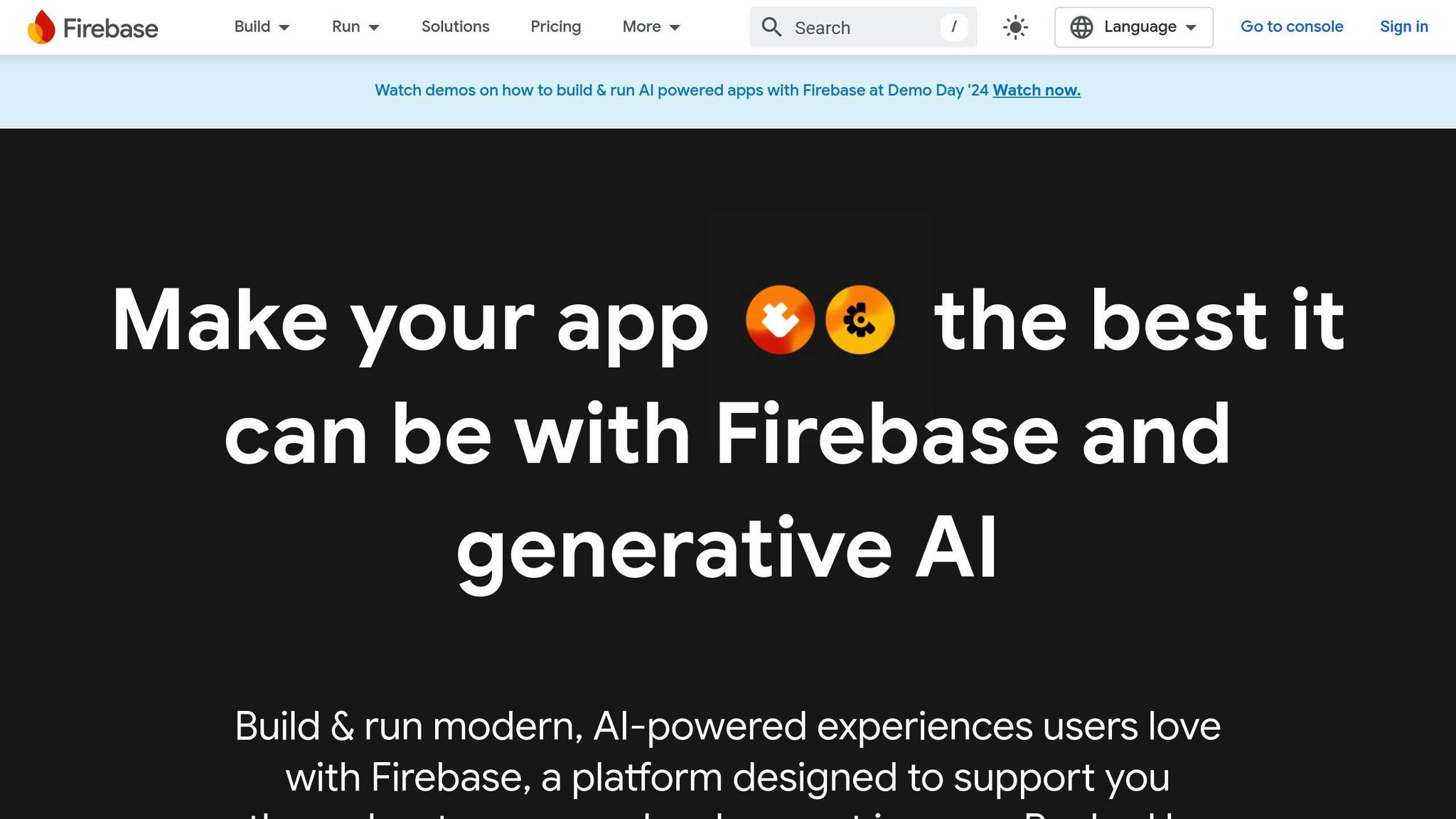The image size is (1456, 819).
Task: Open the Solutions menu item
Action: click(455, 27)
